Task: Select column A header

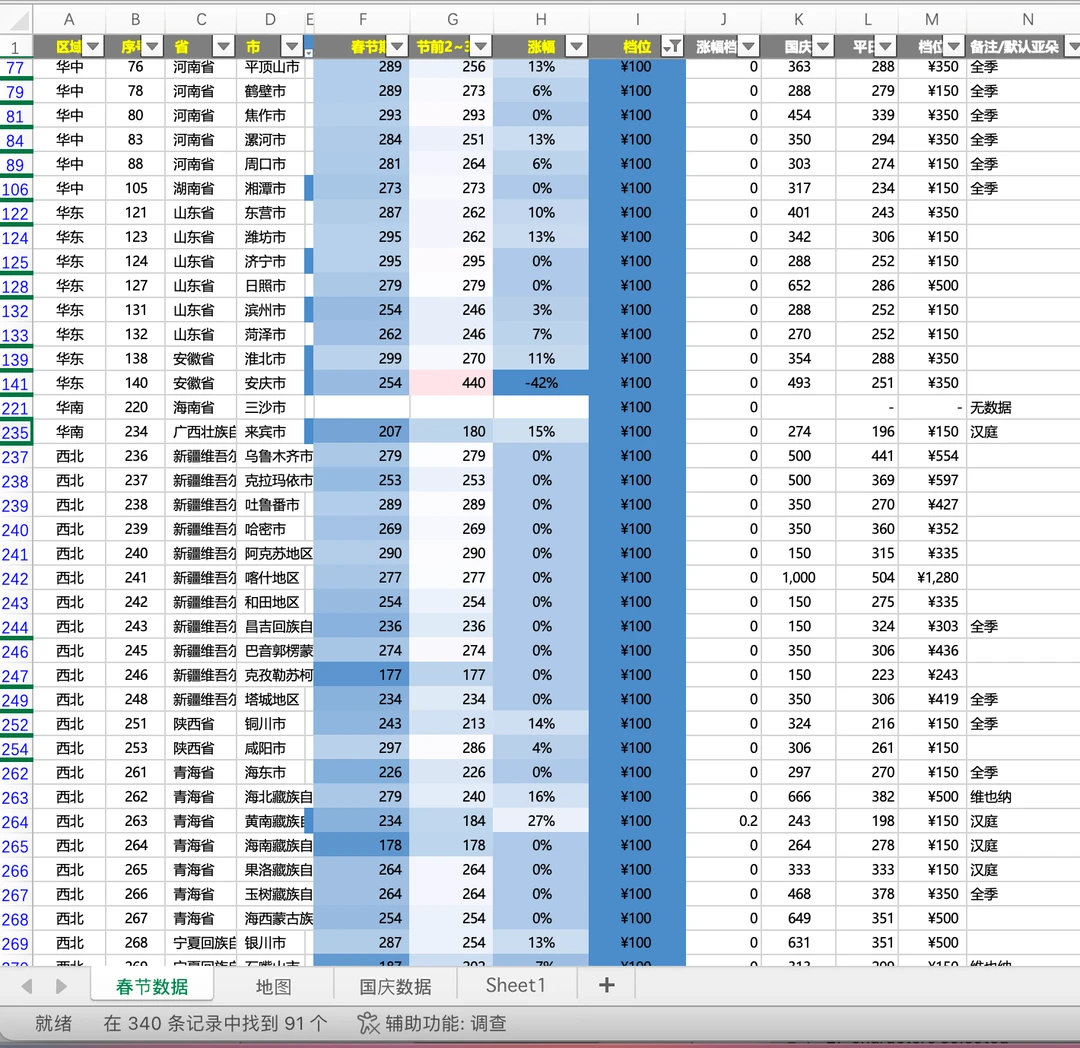Action: [69, 20]
